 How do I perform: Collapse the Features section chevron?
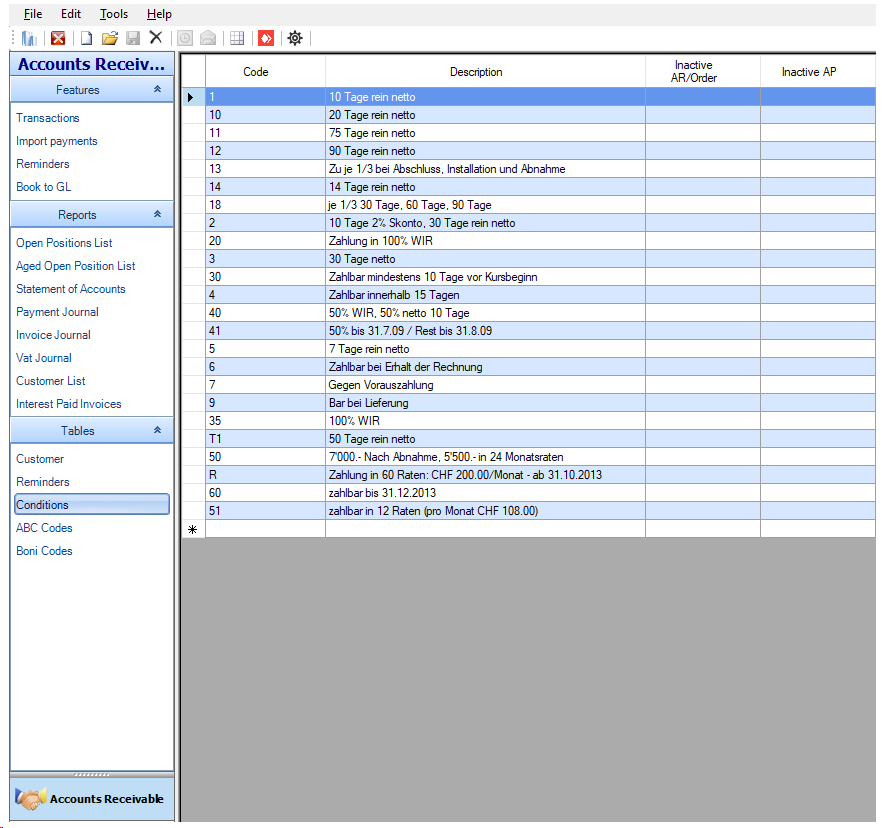pos(158,89)
